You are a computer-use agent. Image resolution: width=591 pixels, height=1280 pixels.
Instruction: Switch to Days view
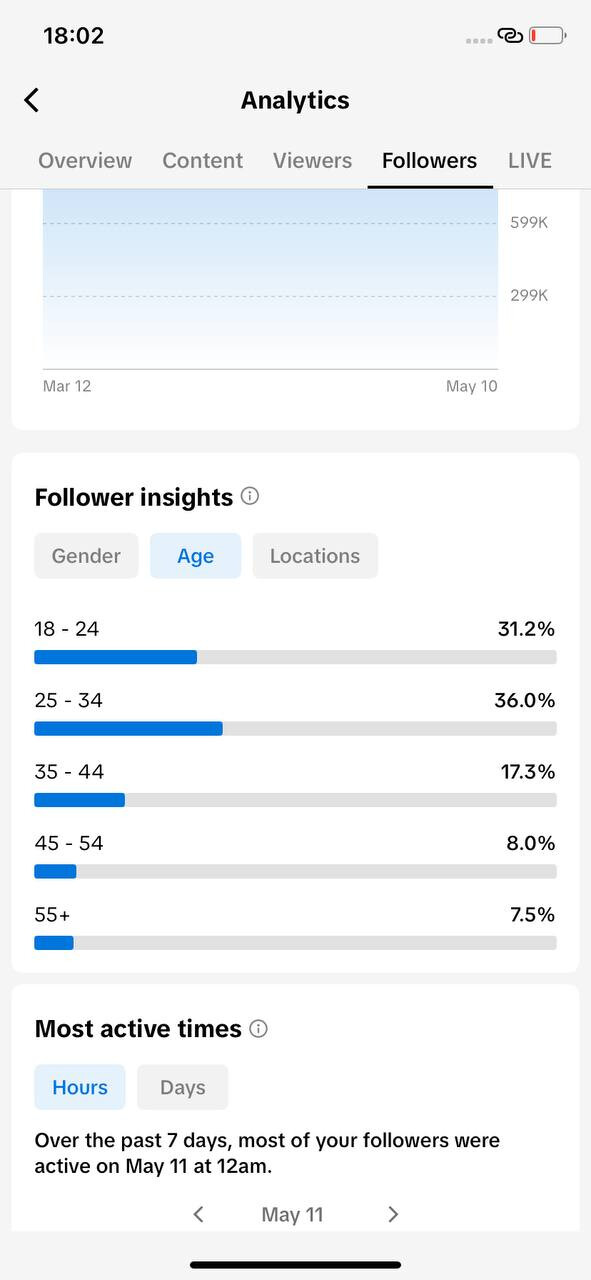pos(183,1087)
